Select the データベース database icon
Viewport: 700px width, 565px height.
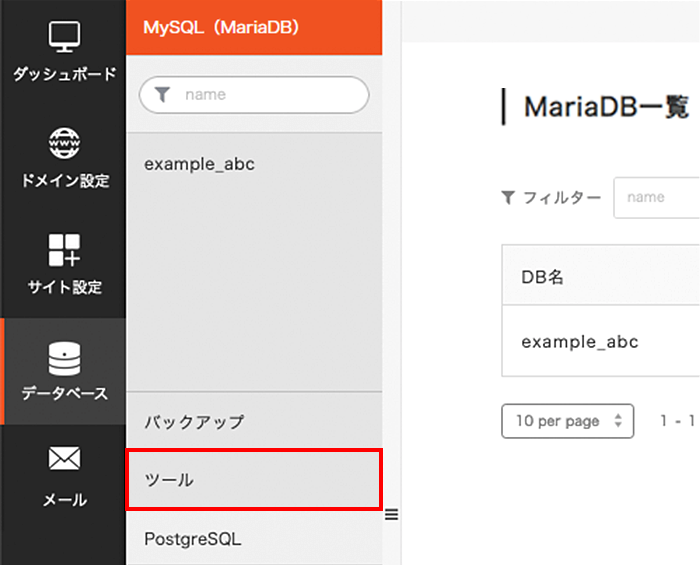click(x=64, y=358)
